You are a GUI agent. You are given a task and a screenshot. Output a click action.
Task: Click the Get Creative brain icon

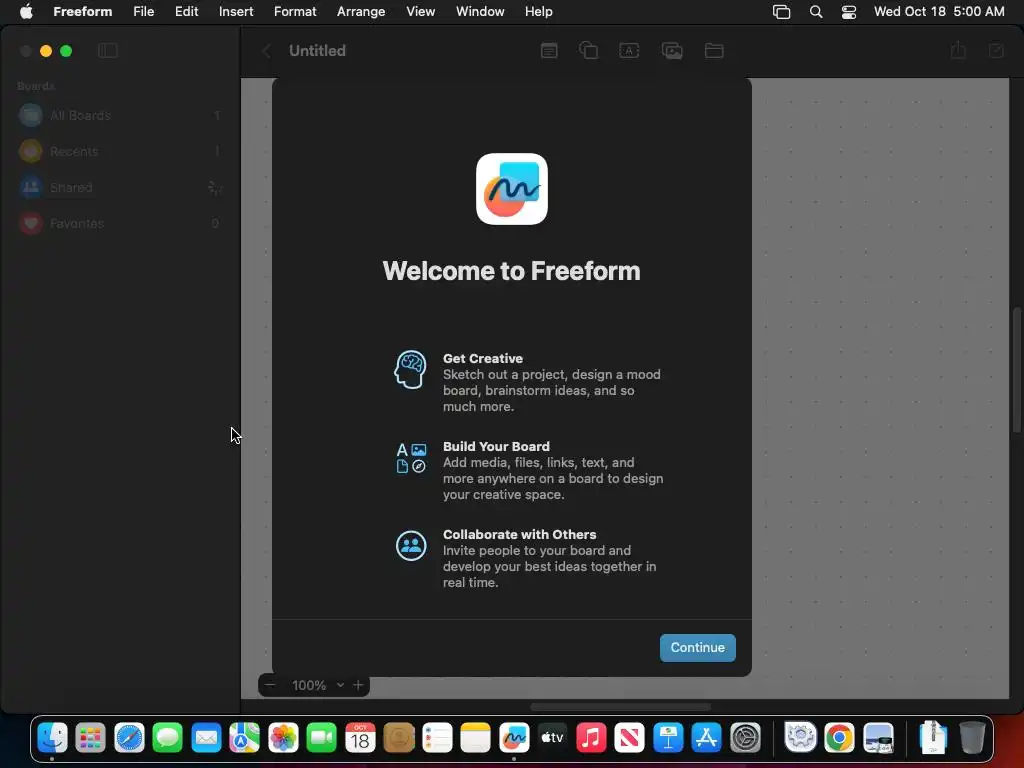tap(410, 370)
